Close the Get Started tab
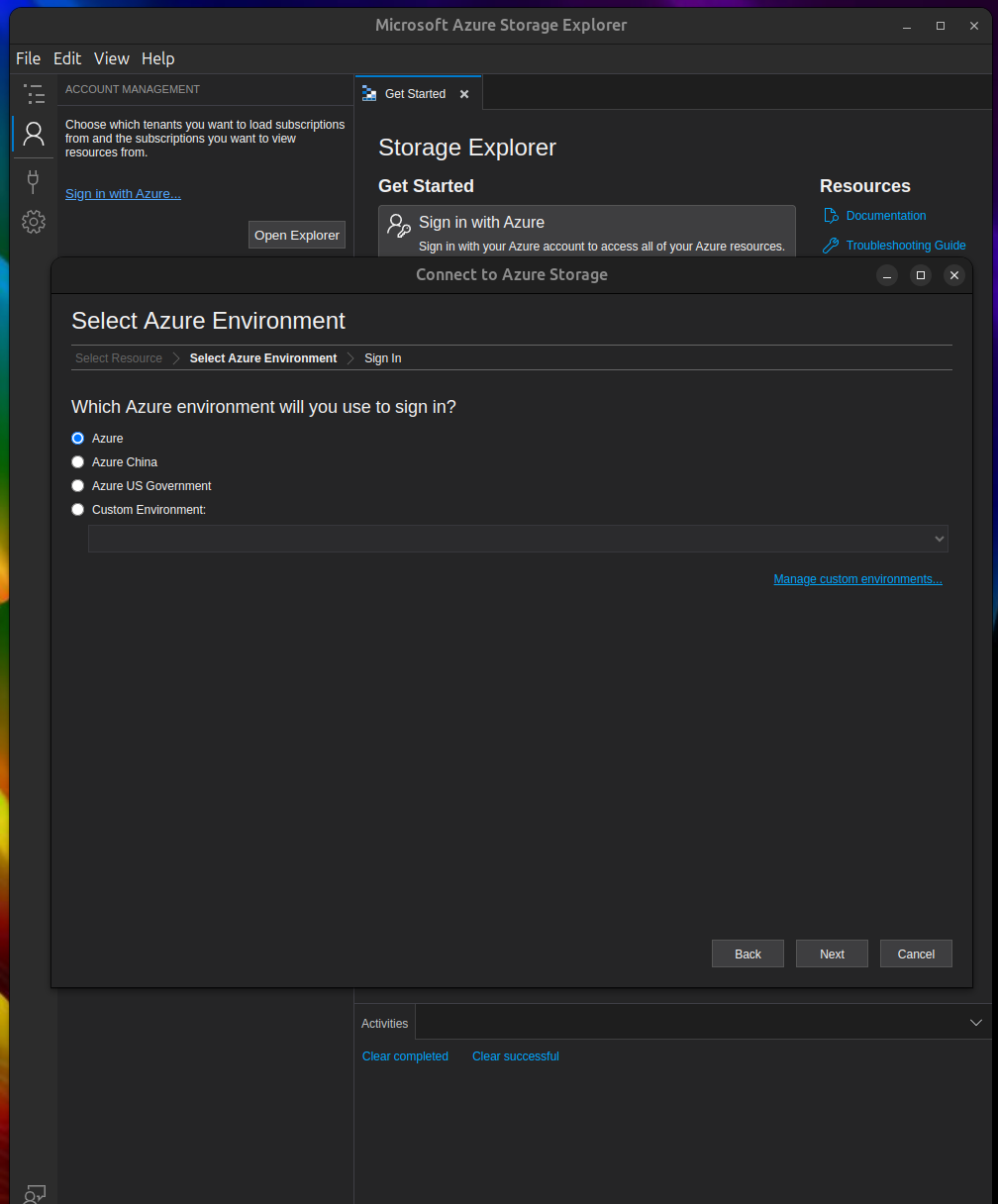The height and width of the screenshot is (1204, 998). click(463, 94)
